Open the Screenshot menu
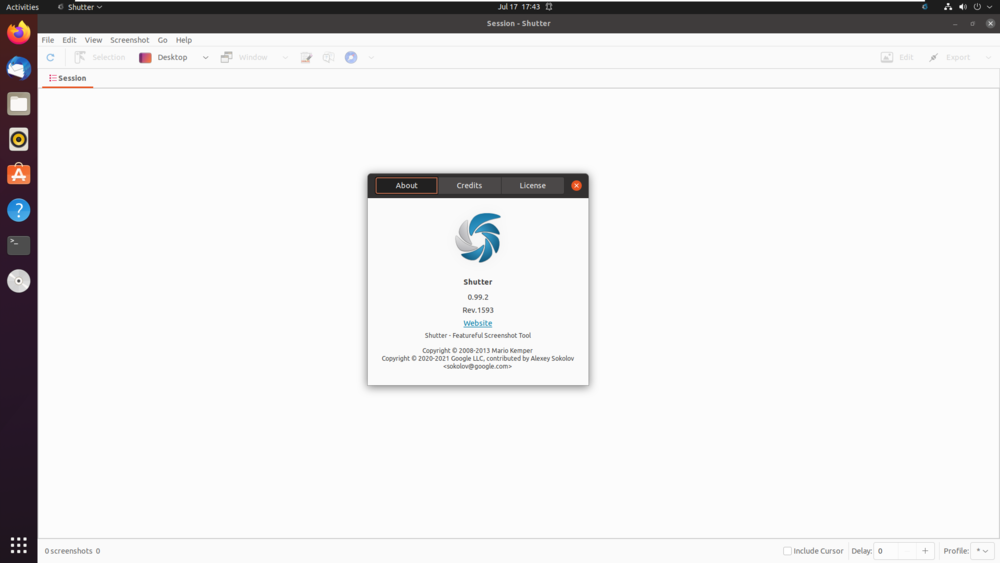 click(129, 40)
